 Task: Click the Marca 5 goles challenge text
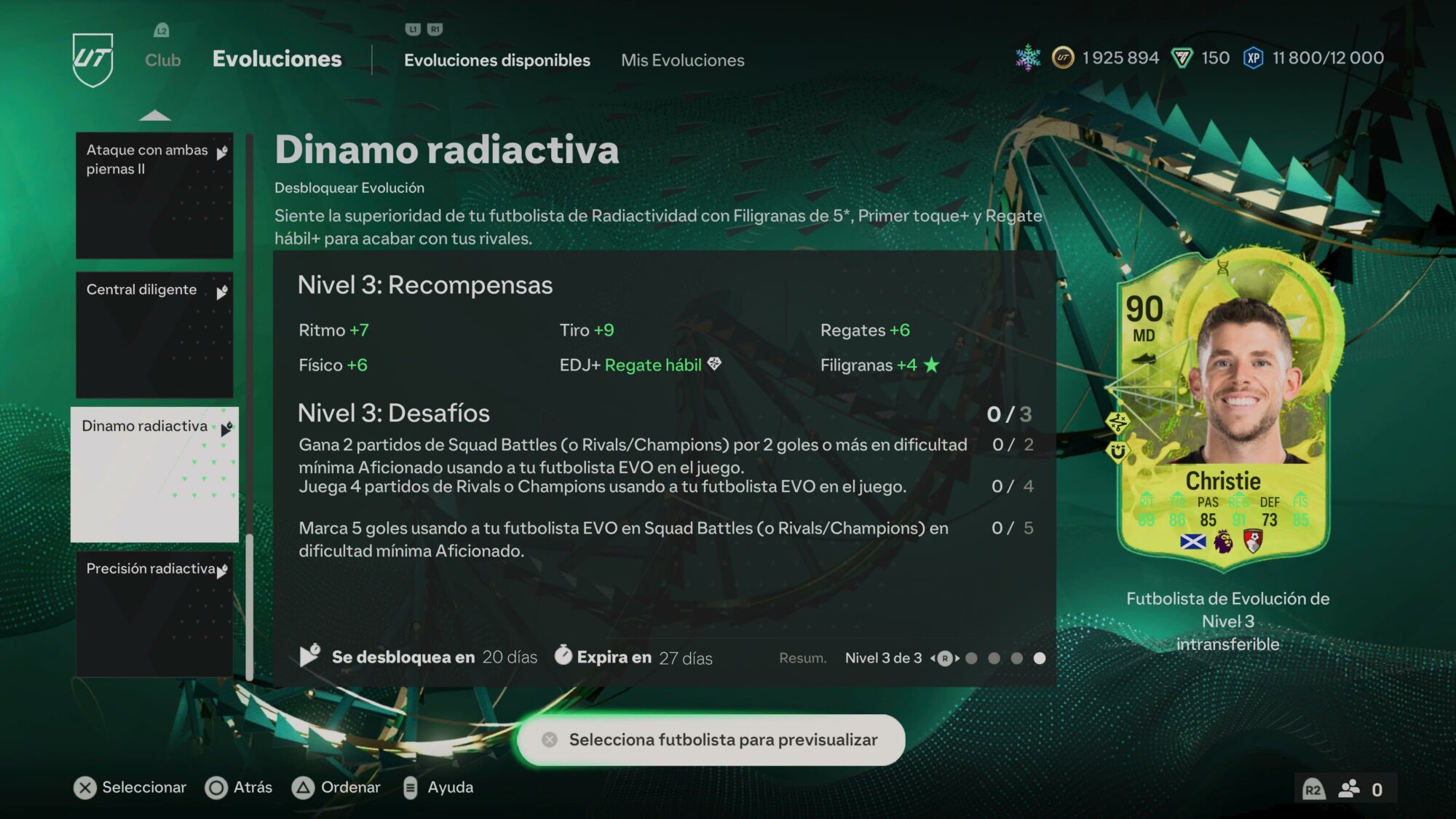click(x=624, y=539)
